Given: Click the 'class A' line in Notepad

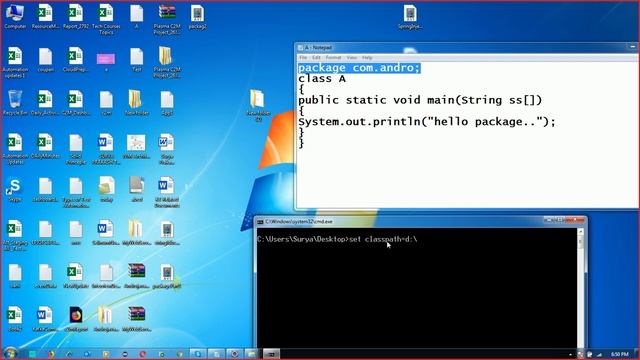Looking at the screenshot, I should pyautogui.click(x=322, y=79).
